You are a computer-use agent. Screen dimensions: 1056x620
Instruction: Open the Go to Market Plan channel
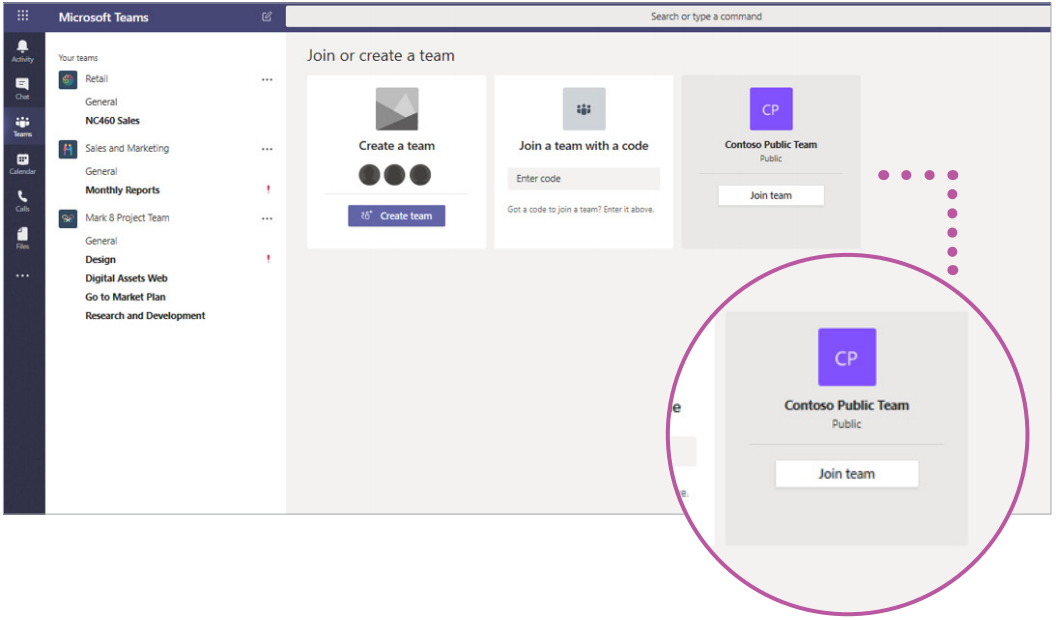(x=125, y=297)
